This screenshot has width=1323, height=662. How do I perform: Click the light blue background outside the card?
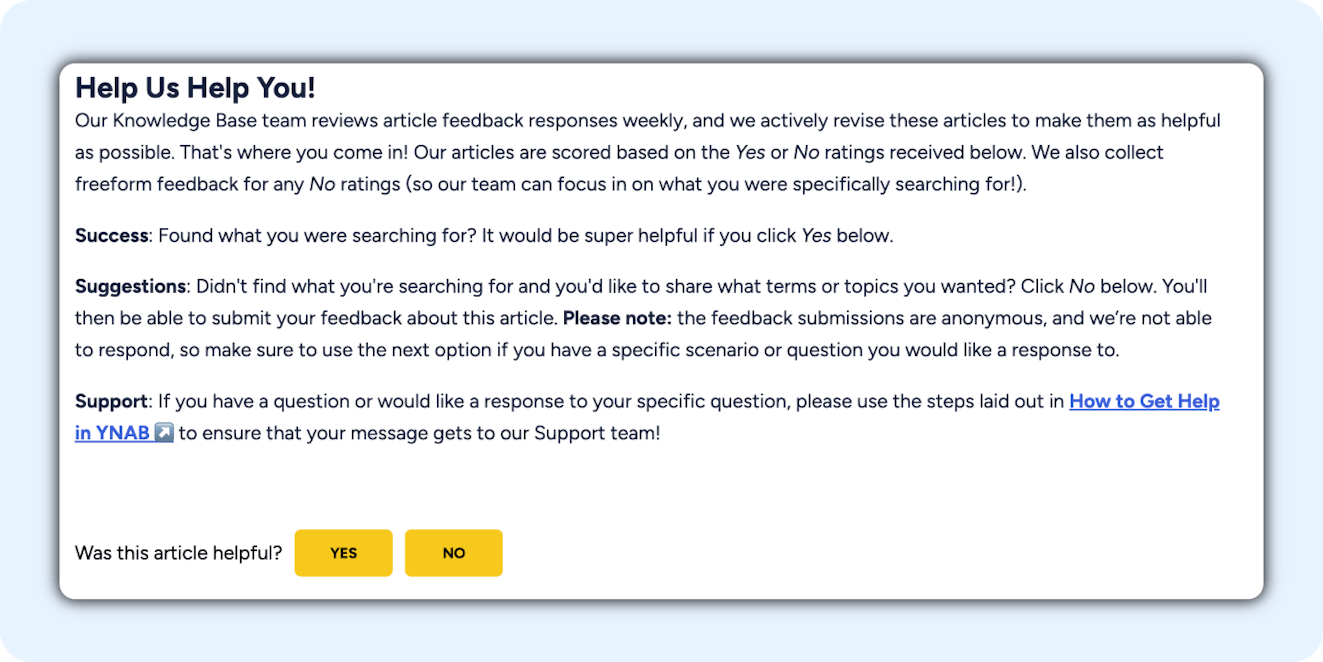[660, 632]
